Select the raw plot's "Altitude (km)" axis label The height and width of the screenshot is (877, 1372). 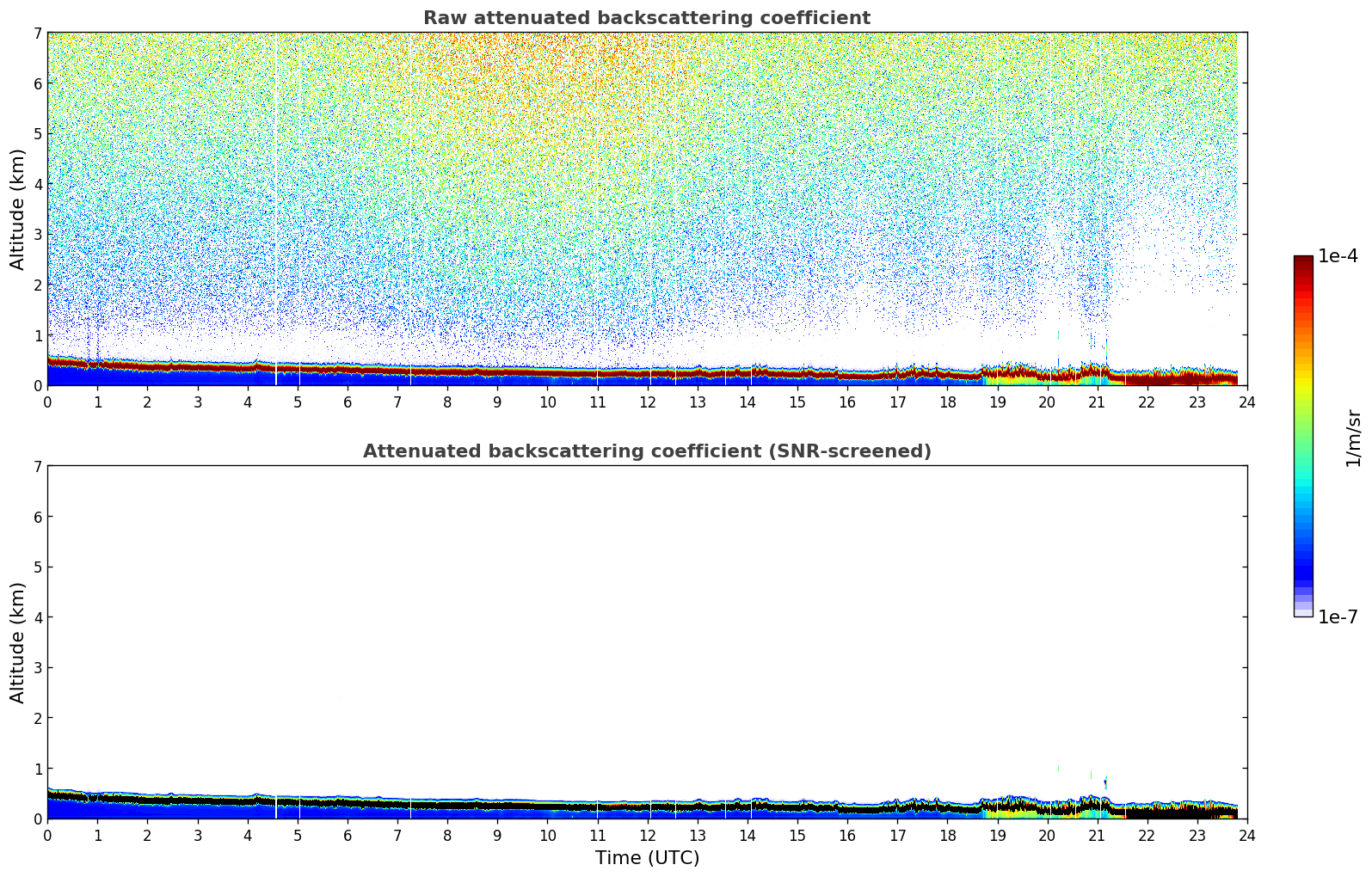18,209
